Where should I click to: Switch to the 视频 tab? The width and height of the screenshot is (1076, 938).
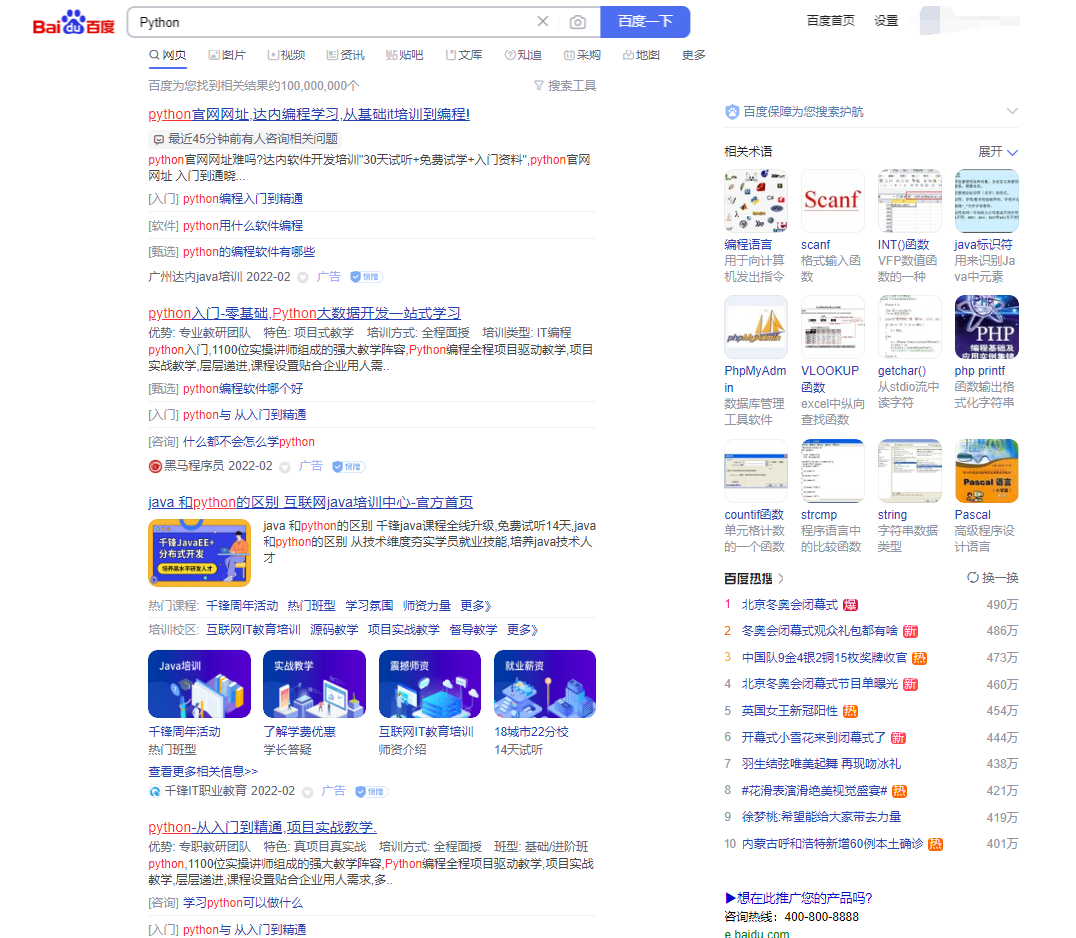tap(286, 55)
